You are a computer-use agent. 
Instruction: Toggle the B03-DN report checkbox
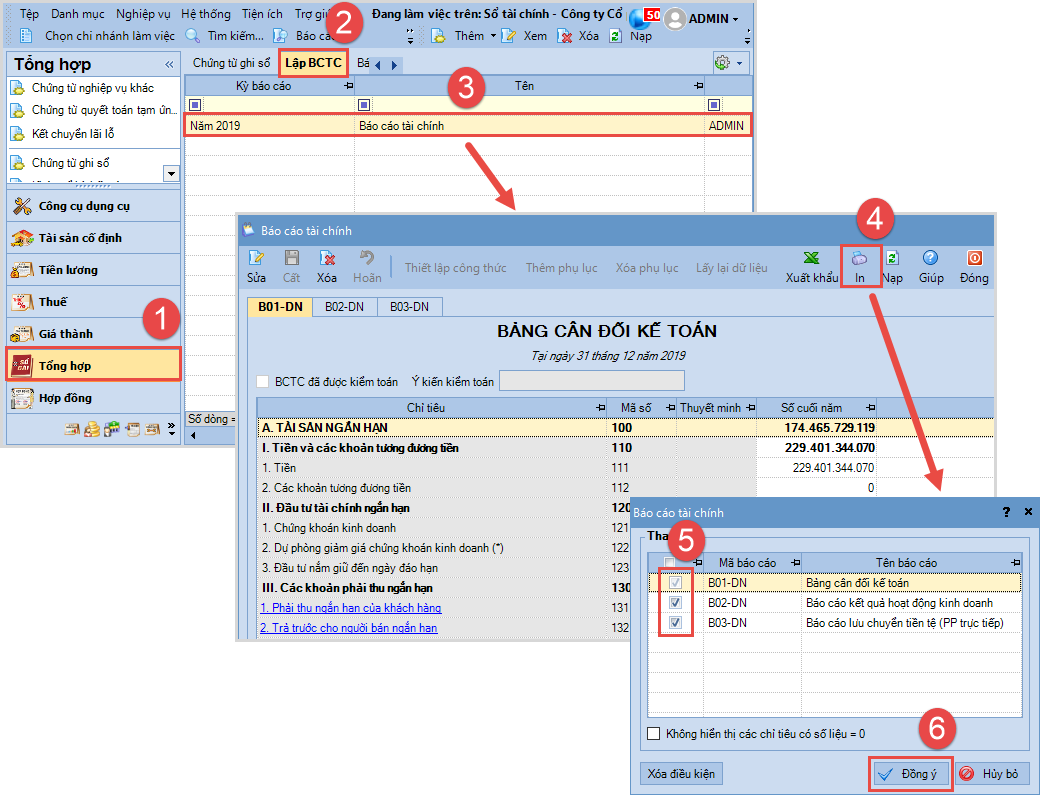676,623
